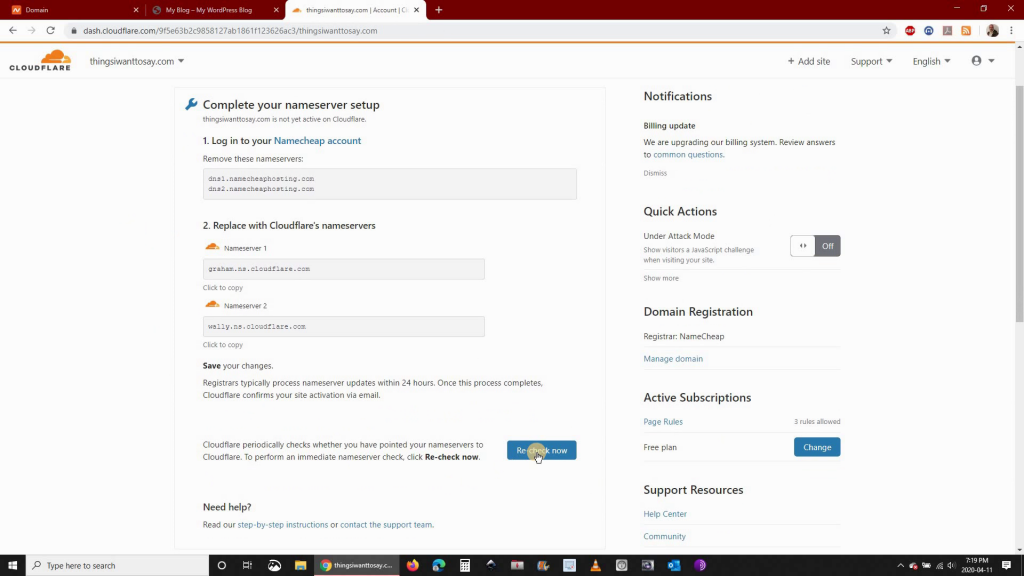Open the Namecheap account link

[317, 140]
